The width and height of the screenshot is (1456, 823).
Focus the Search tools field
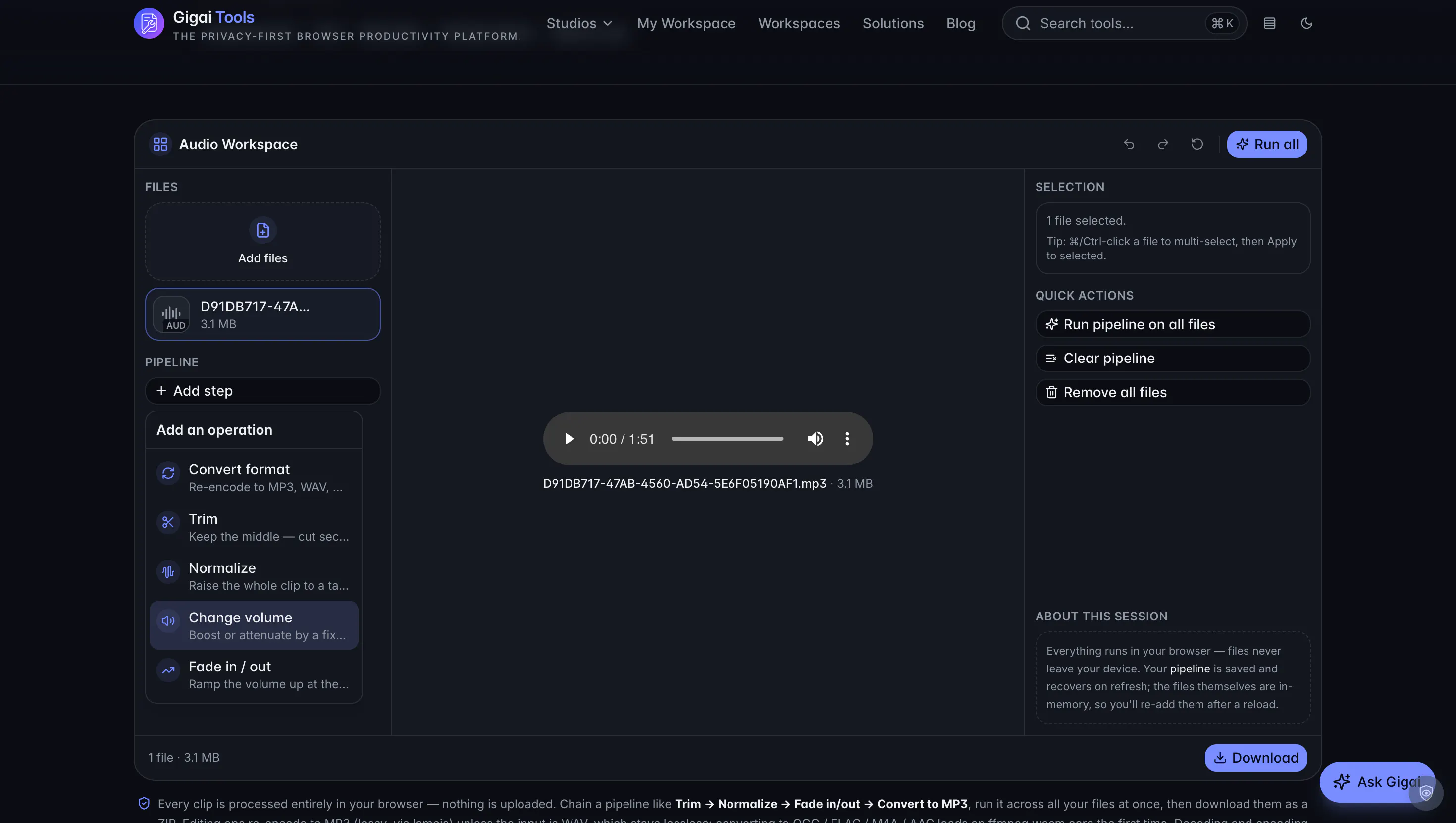point(1124,23)
